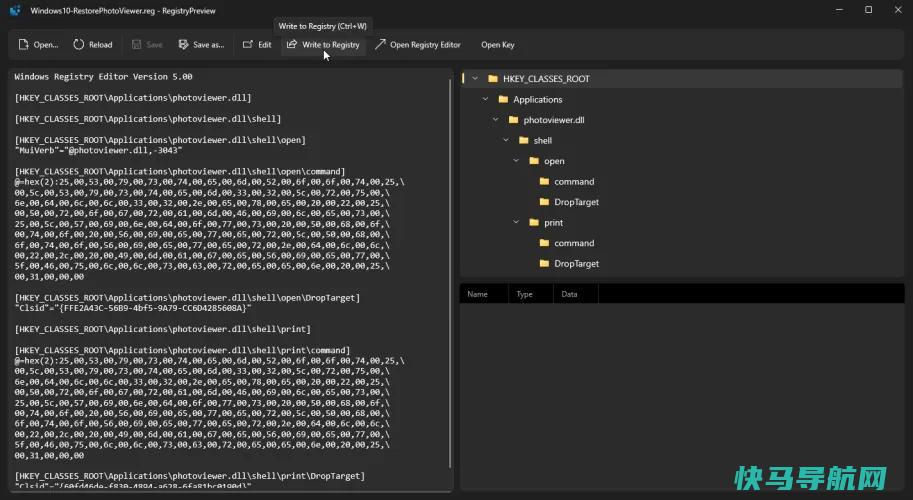Click folder icon of command under open
Screen dimensions: 913x500
pyautogui.click(x=544, y=182)
